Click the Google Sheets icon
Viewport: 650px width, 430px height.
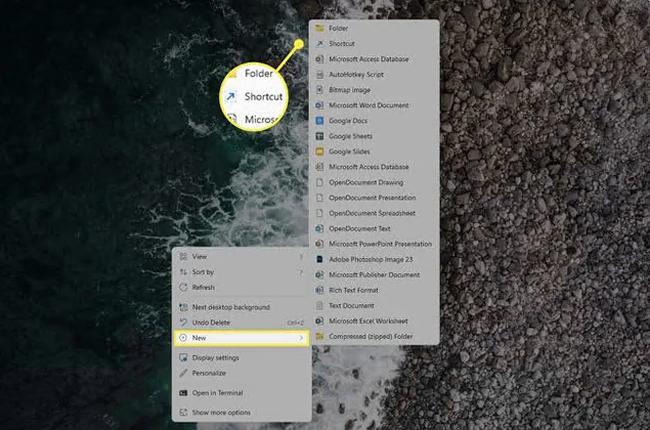click(319, 136)
